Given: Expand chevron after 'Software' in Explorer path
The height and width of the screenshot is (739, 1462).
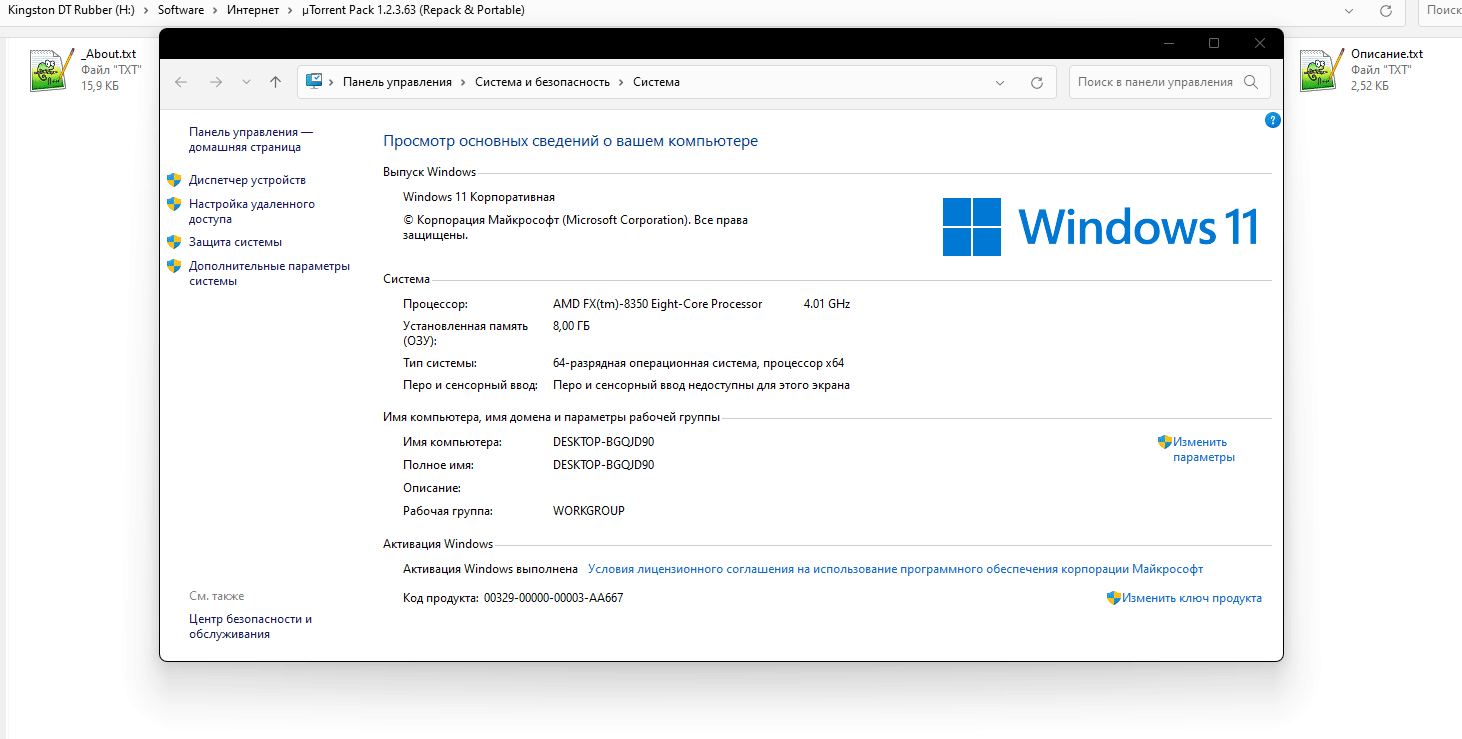Looking at the screenshot, I should (x=217, y=10).
